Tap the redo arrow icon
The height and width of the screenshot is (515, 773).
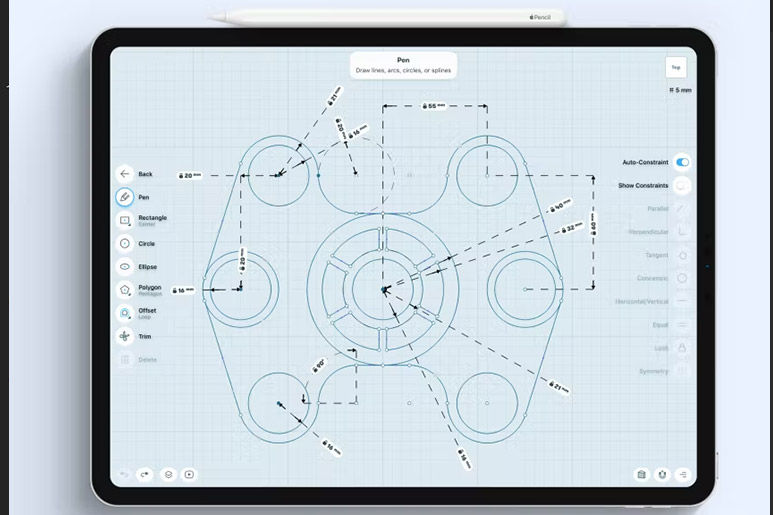click(x=144, y=475)
